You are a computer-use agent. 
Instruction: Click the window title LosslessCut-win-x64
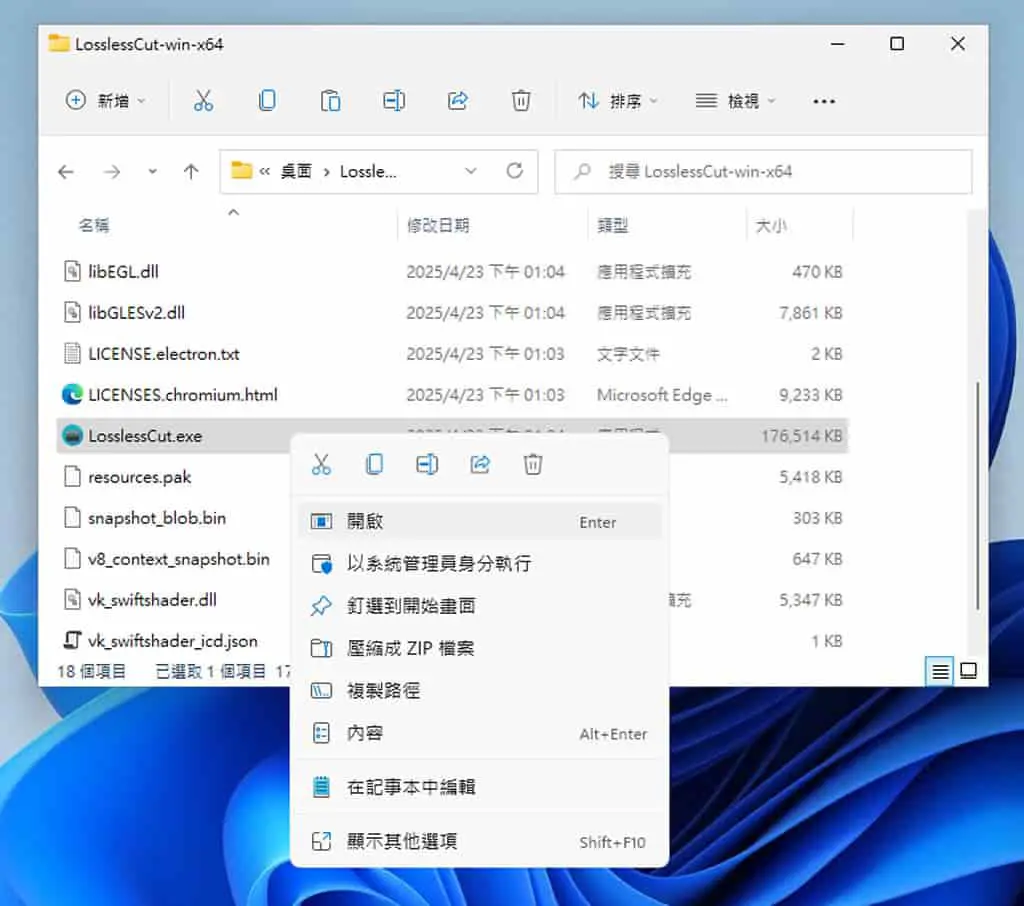click(x=149, y=44)
